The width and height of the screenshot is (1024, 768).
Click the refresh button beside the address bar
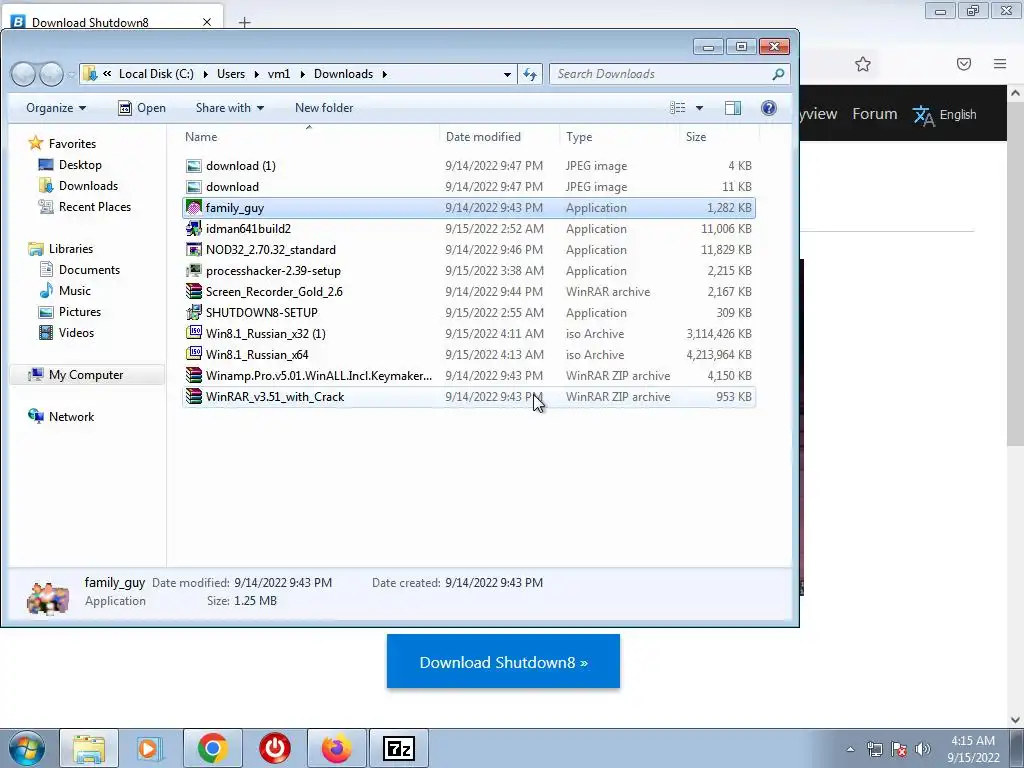(530, 74)
